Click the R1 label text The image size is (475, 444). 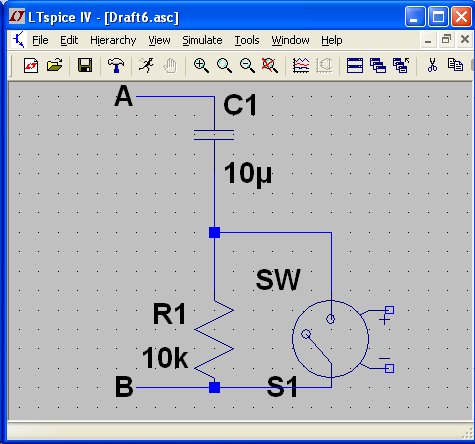tap(169, 314)
